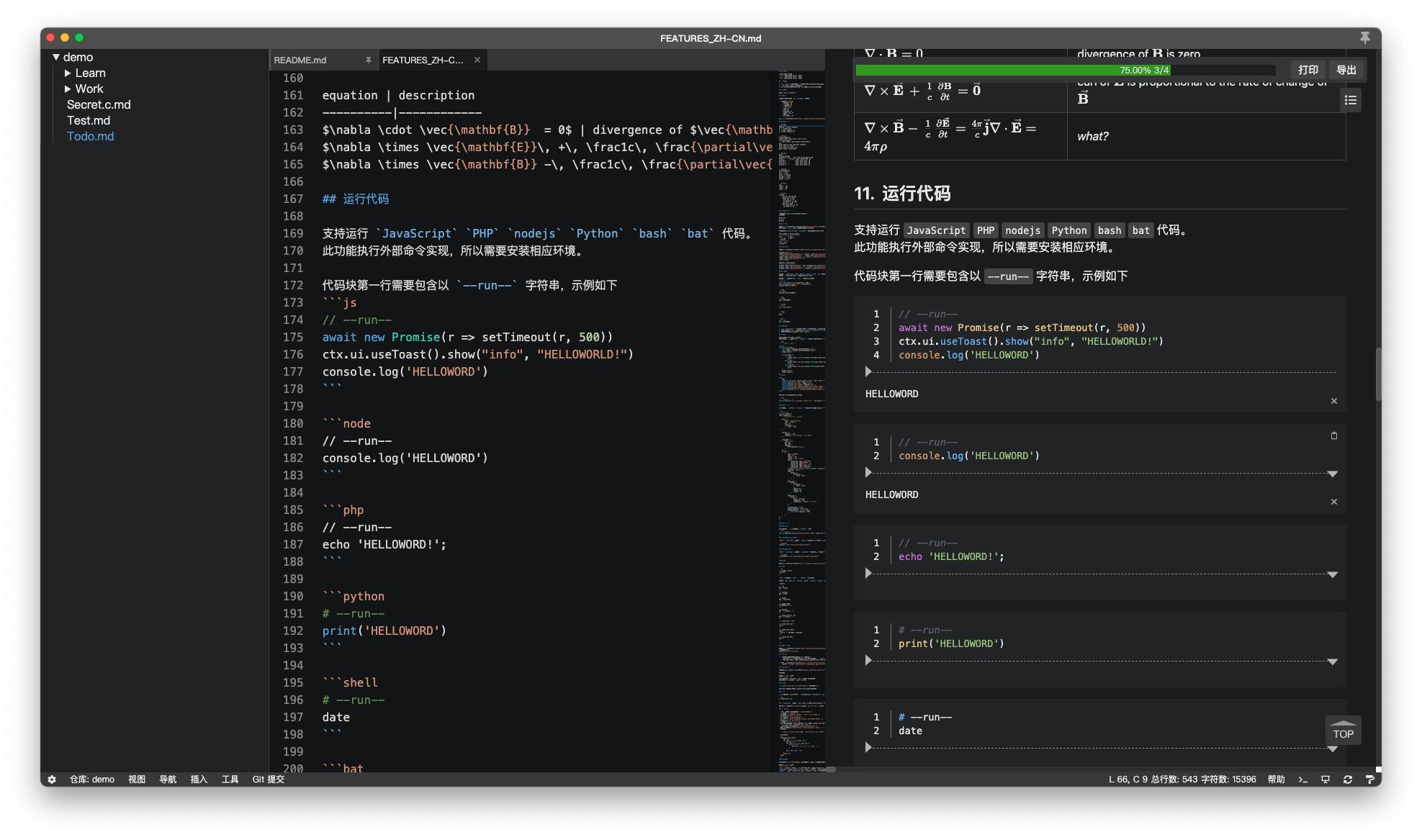Run the PHP echo 'HELLOWORD!' code block
The image size is (1422, 840).
pos(868,573)
